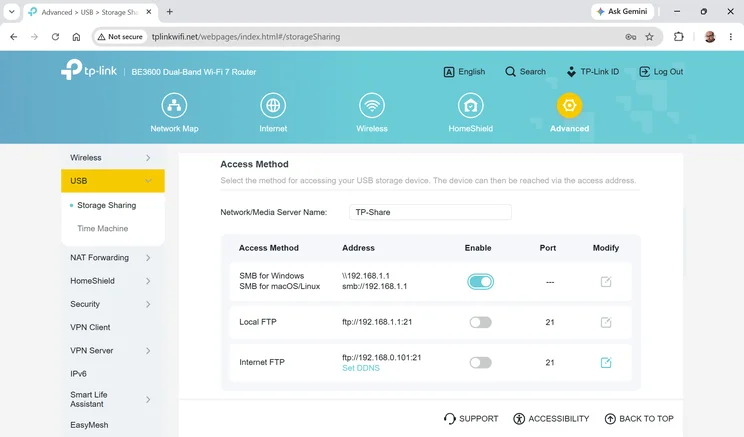Disable the SMB access toggle
744x437 pixels.
[480, 282]
